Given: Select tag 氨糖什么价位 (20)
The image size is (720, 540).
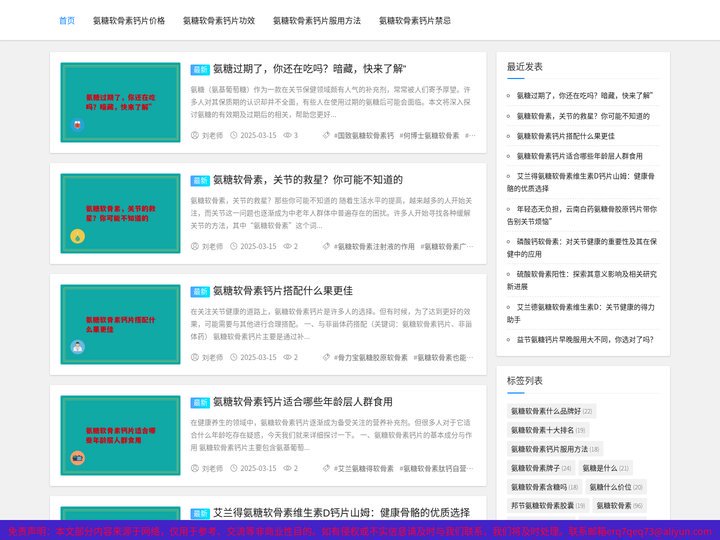Looking at the screenshot, I should point(616,487).
